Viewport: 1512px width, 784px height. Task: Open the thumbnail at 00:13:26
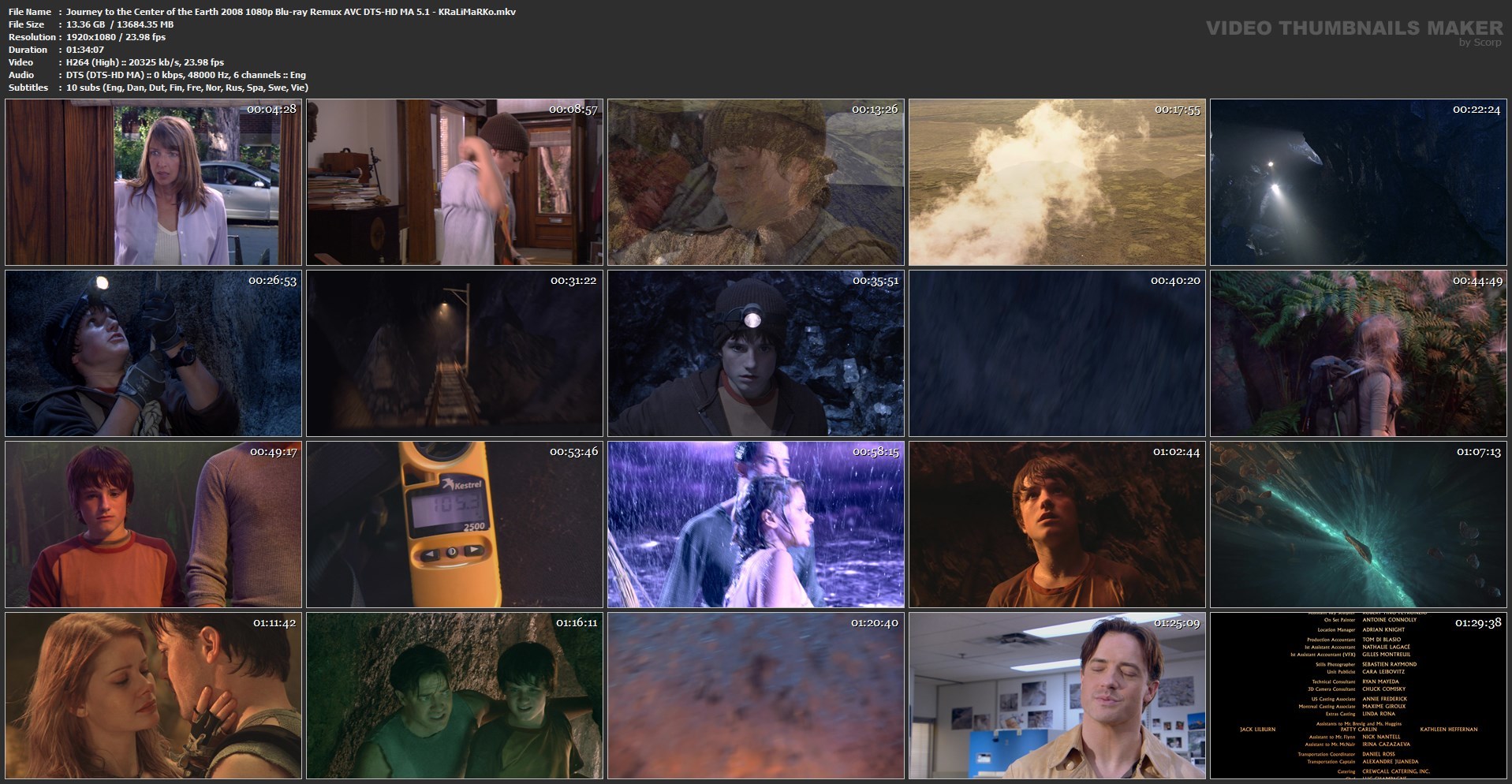tap(756, 182)
